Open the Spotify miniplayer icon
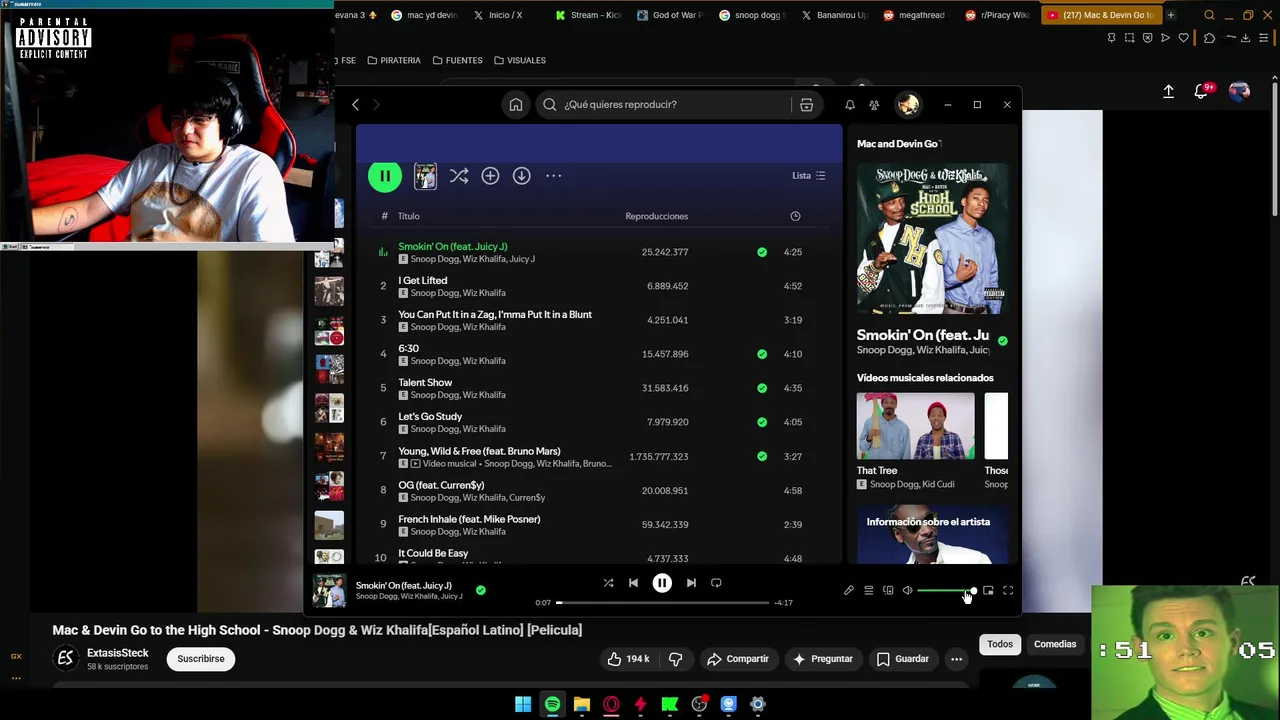This screenshot has width=1280, height=720. [988, 591]
